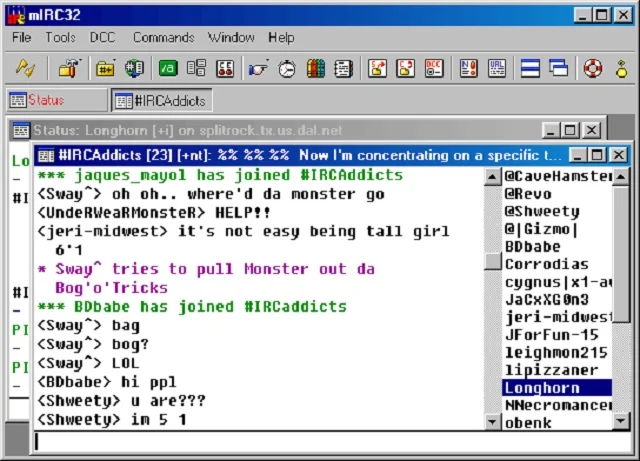Click the pointing hand Finger icon
The width and height of the screenshot is (640, 461).
(x=258, y=69)
